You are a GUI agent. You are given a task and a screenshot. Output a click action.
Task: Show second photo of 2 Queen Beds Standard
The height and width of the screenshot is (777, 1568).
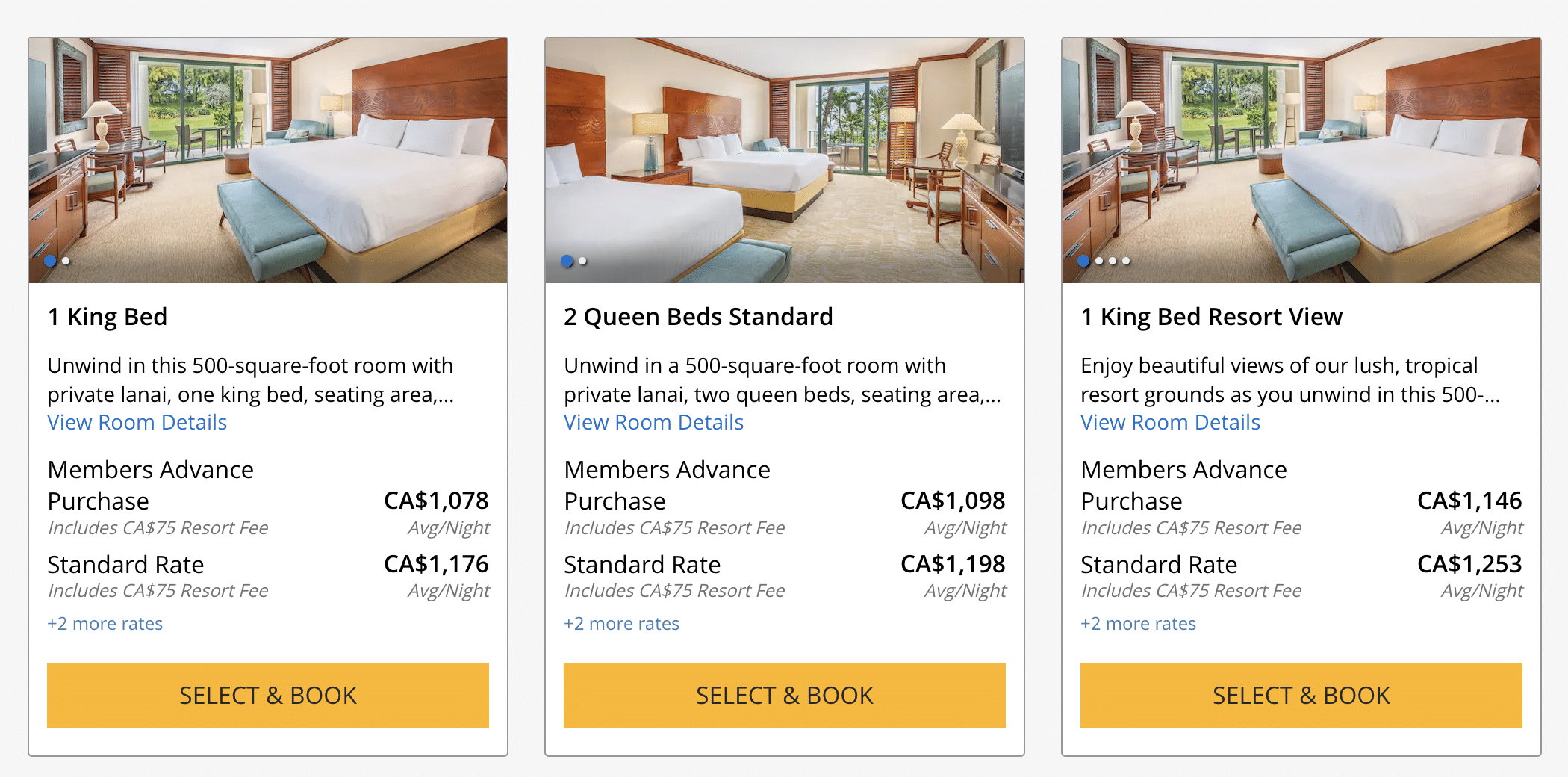coord(583,261)
